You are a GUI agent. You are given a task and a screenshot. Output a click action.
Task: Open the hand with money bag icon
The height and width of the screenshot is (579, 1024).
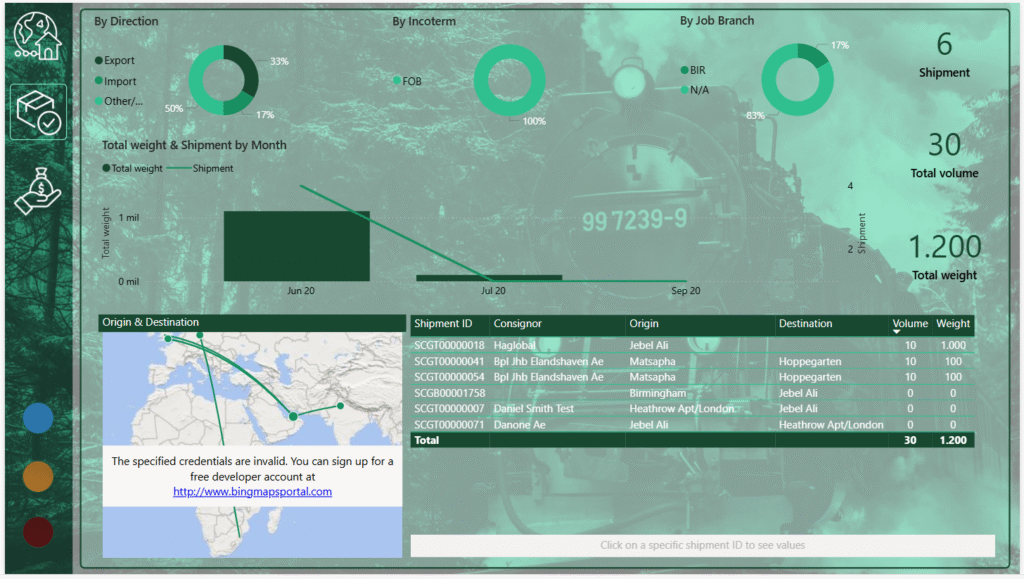click(38, 190)
